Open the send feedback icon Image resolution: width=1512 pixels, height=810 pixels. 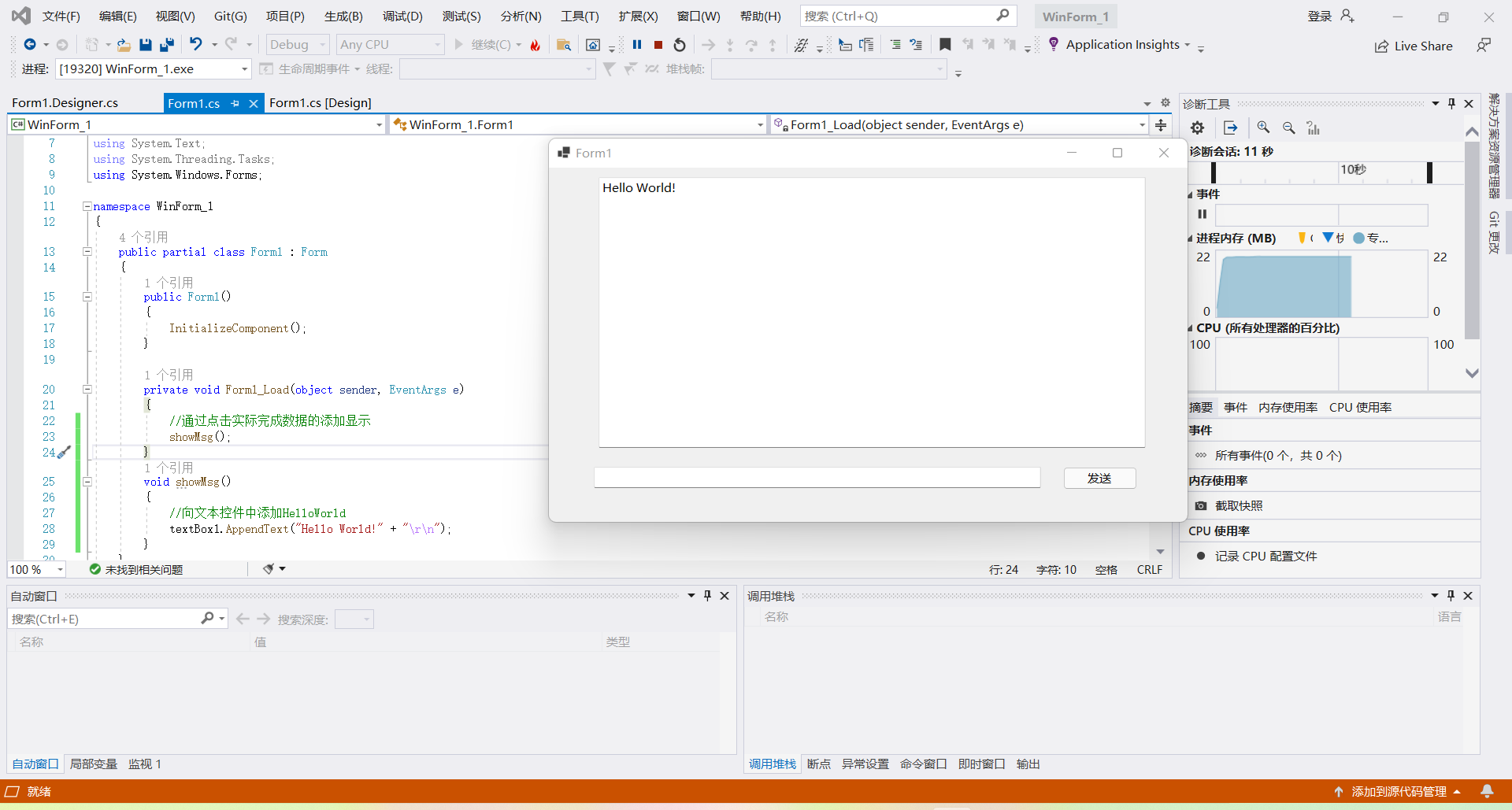click(x=1484, y=46)
